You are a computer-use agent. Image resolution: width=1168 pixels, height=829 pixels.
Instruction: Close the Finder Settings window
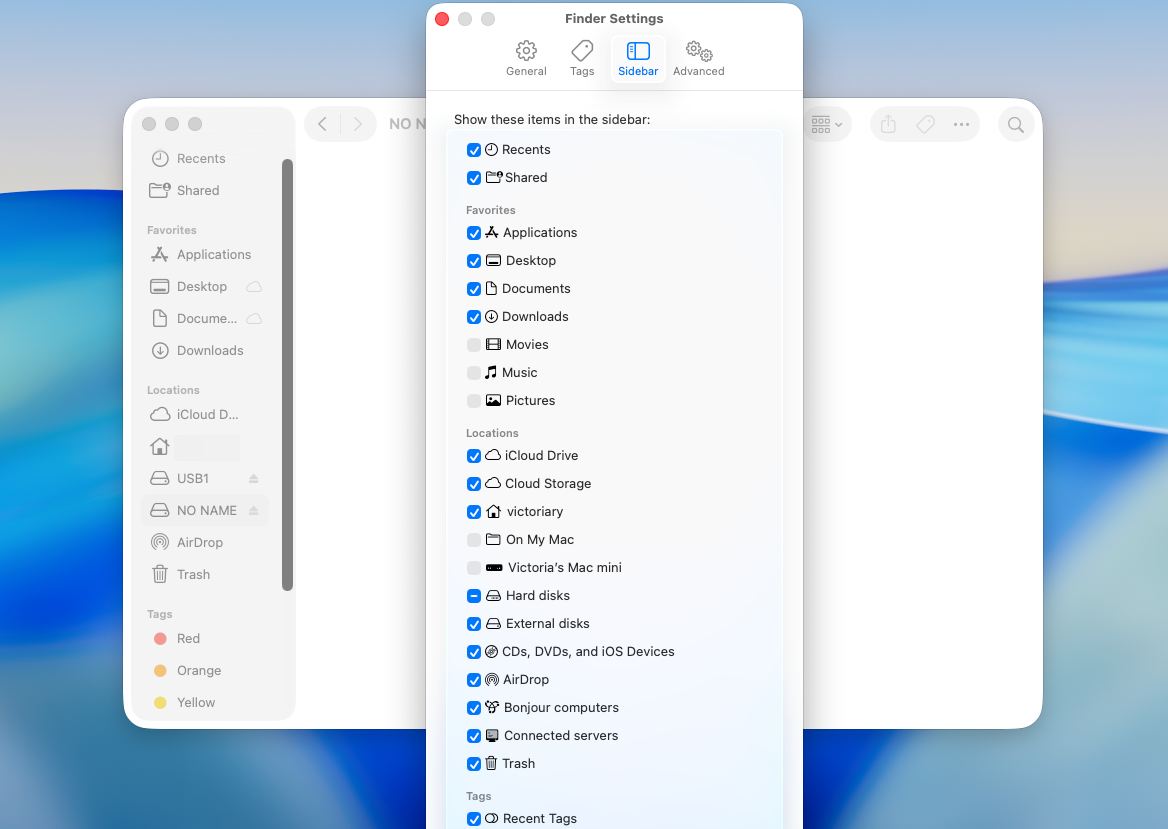[442, 19]
